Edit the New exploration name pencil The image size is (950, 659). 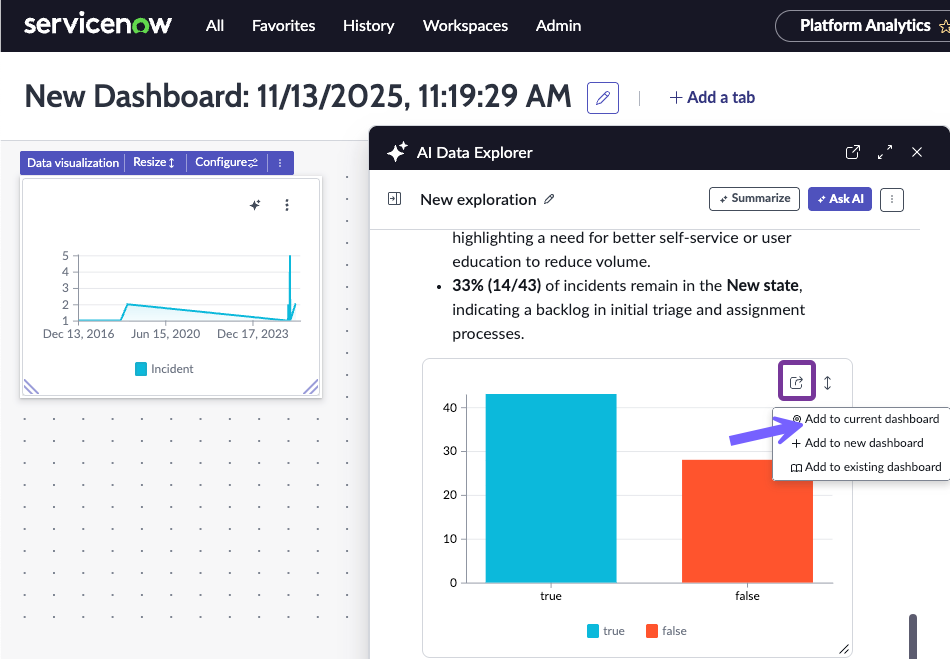[549, 199]
